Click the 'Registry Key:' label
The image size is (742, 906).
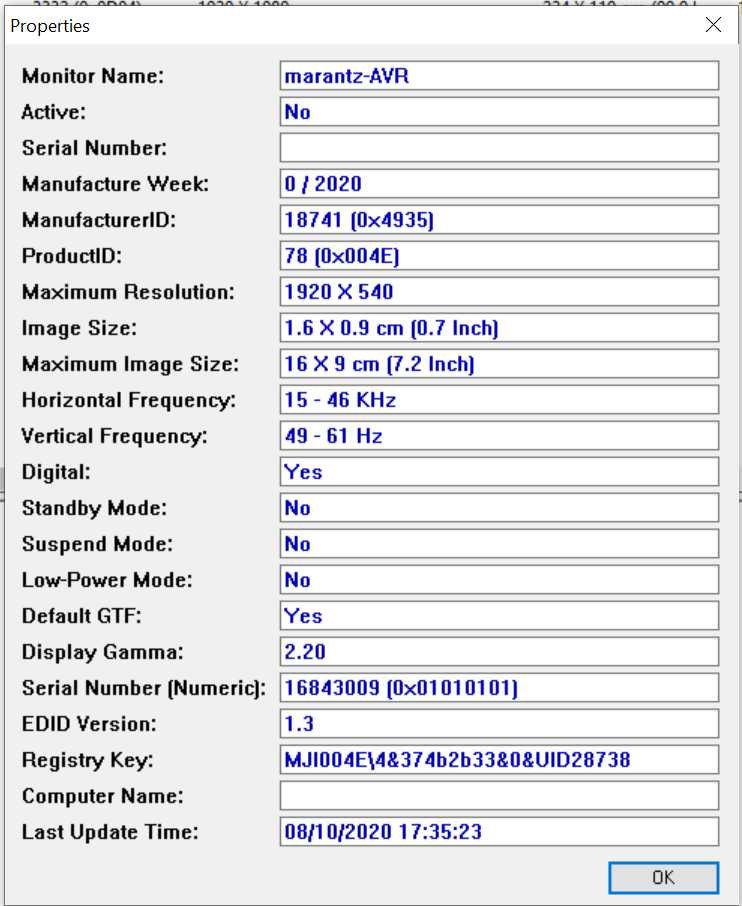tap(88, 760)
